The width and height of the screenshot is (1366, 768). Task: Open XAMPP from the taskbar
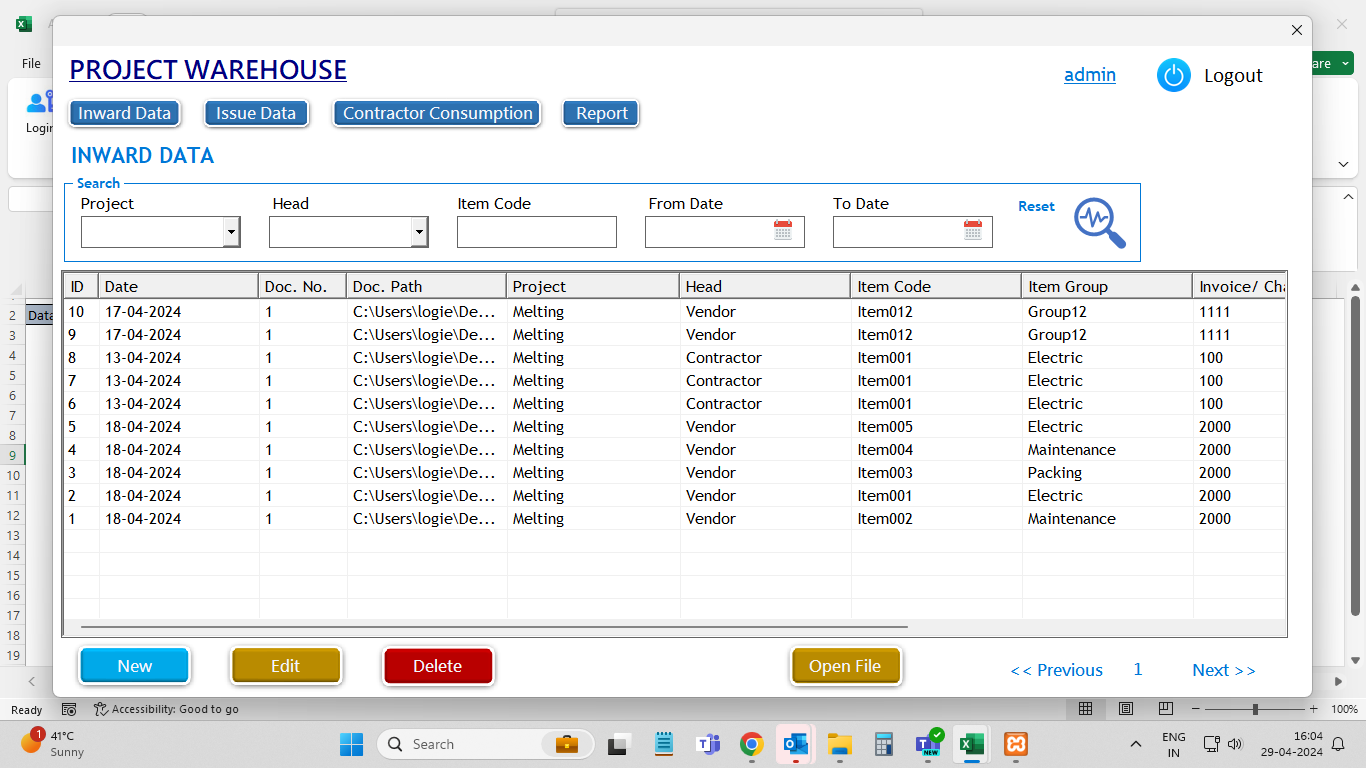(x=1015, y=744)
